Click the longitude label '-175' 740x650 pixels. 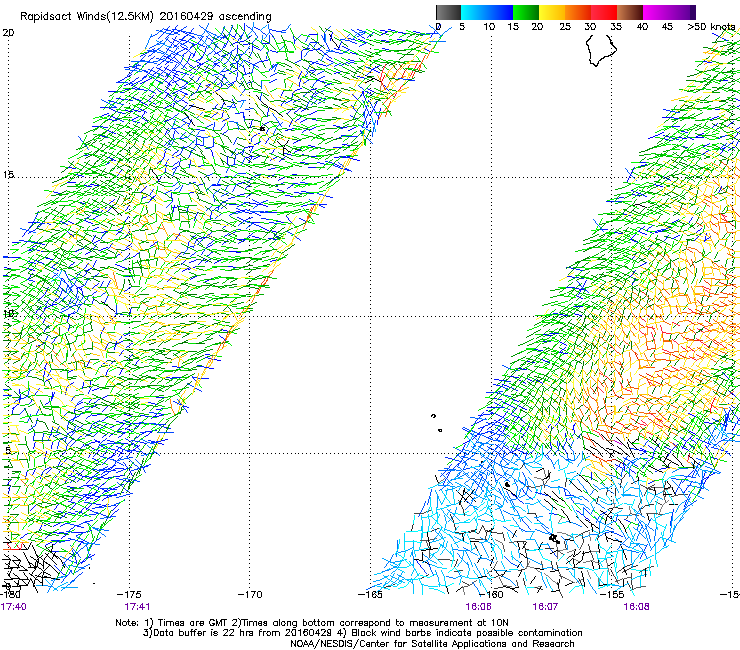click(129, 595)
